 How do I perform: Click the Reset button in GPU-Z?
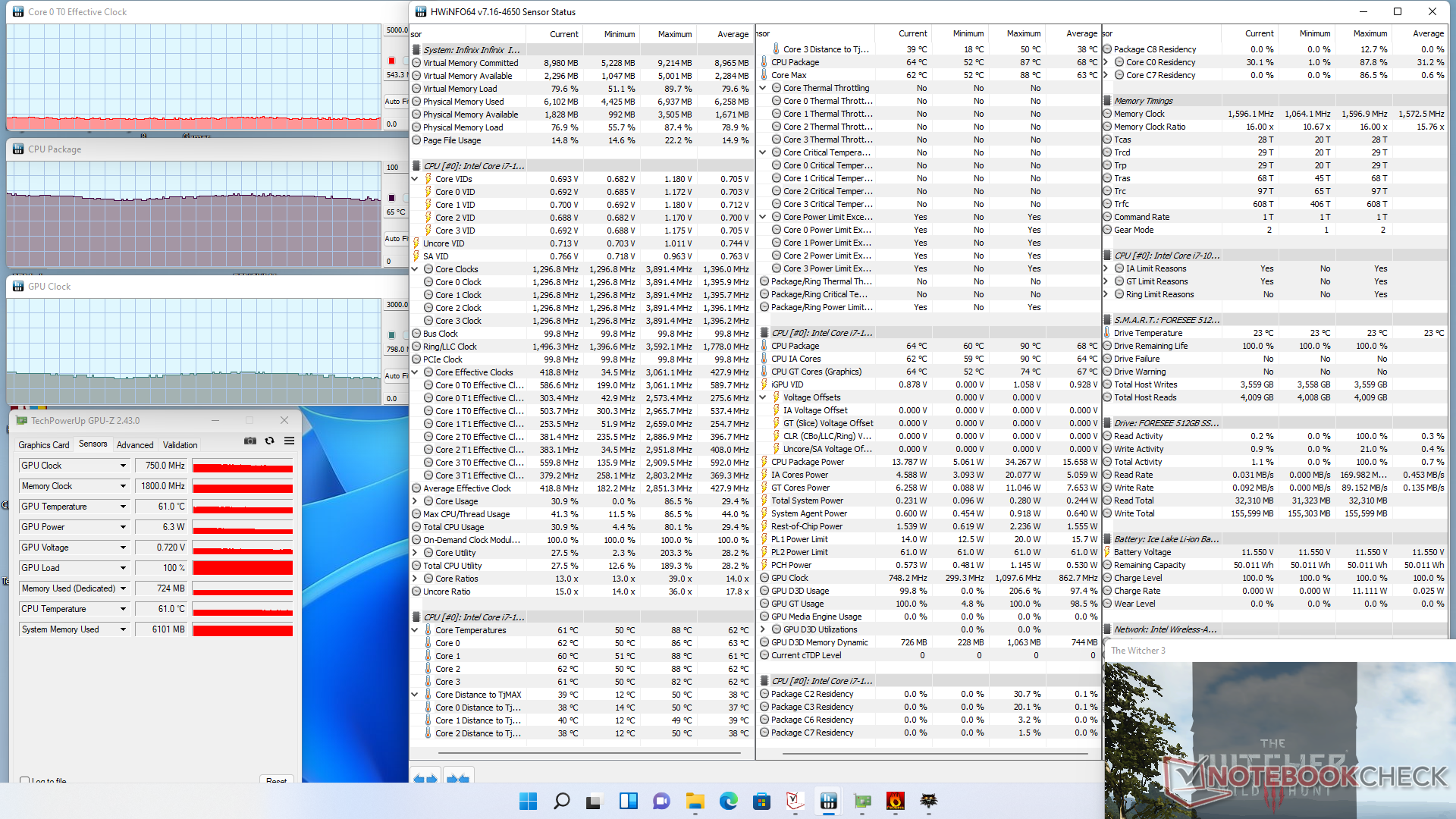click(x=276, y=780)
